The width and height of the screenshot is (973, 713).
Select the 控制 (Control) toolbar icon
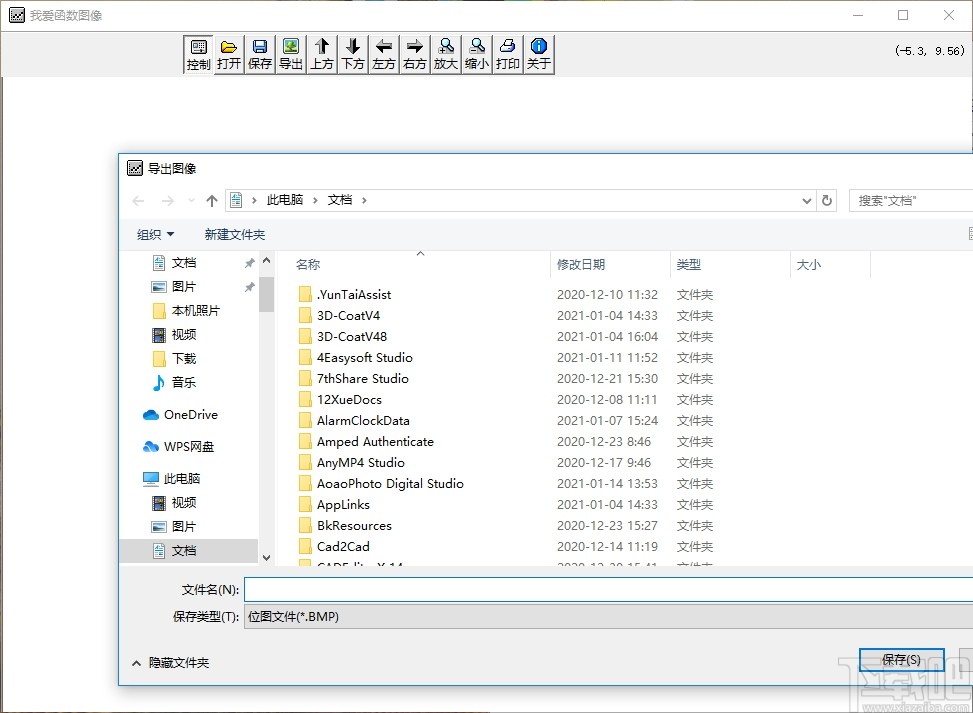(197, 54)
